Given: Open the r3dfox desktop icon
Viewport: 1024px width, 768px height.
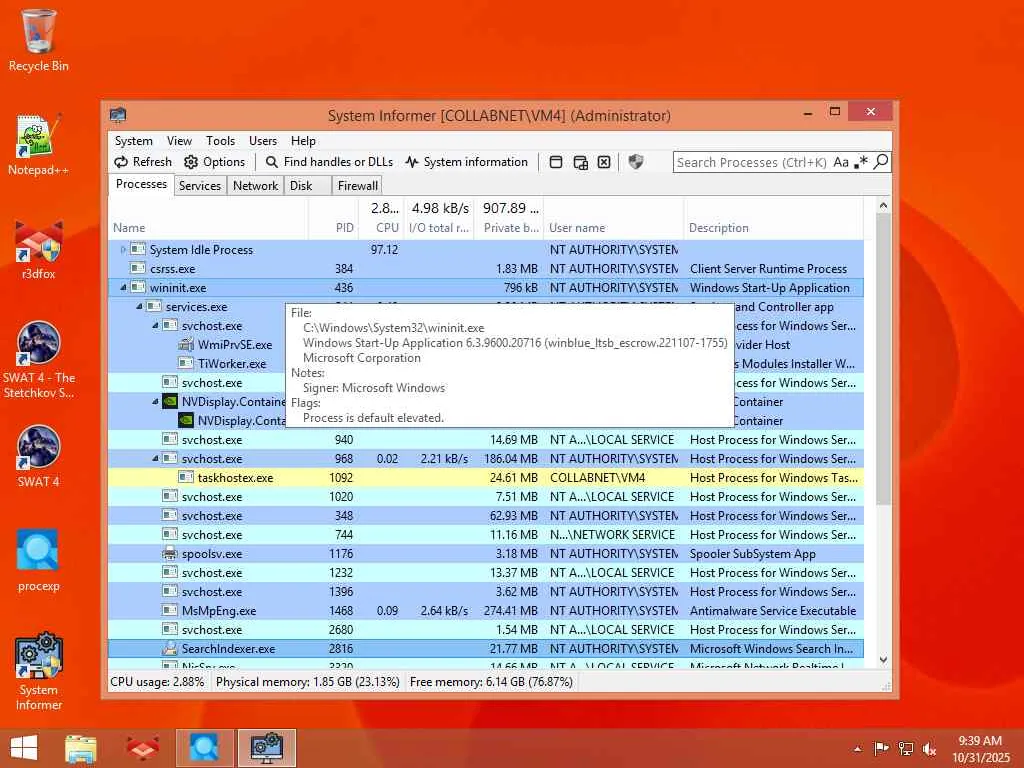Looking at the screenshot, I should point(39,249).
